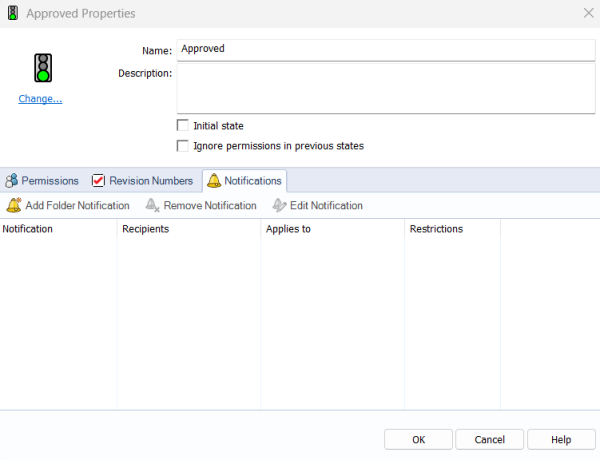Viewport: 600px width, 460px height.
Task: Click the Revision Numbers checkmark icon
Action: [x=98, y=181]
